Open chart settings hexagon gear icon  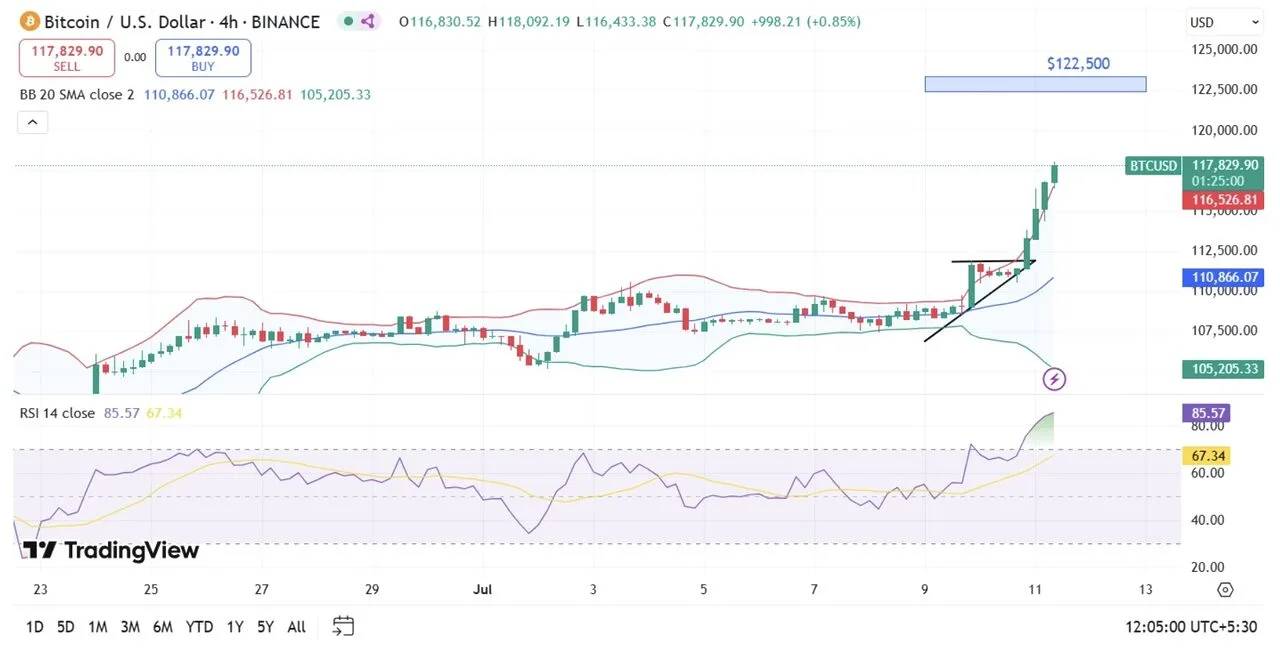pos(1225,589)
